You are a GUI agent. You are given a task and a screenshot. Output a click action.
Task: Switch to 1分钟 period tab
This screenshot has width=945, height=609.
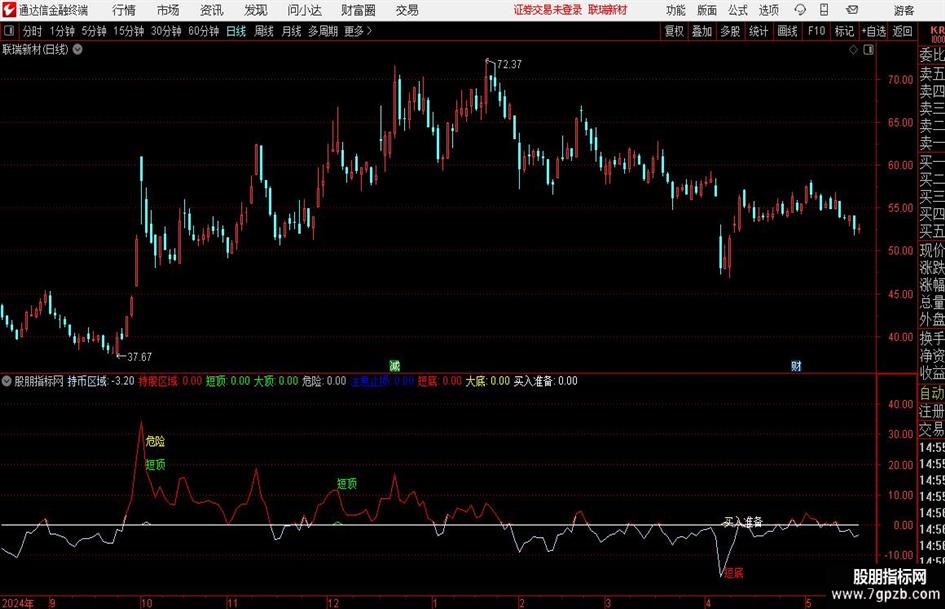62,31
